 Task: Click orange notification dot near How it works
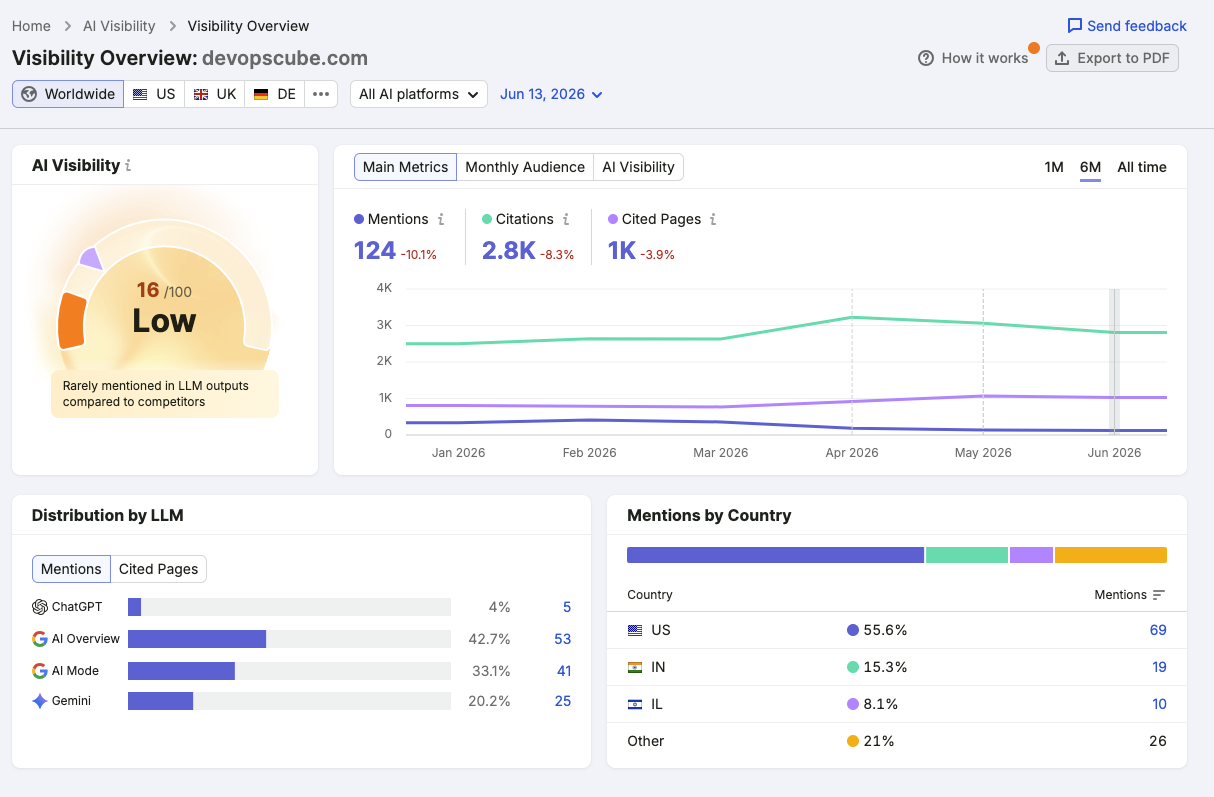1034,47
